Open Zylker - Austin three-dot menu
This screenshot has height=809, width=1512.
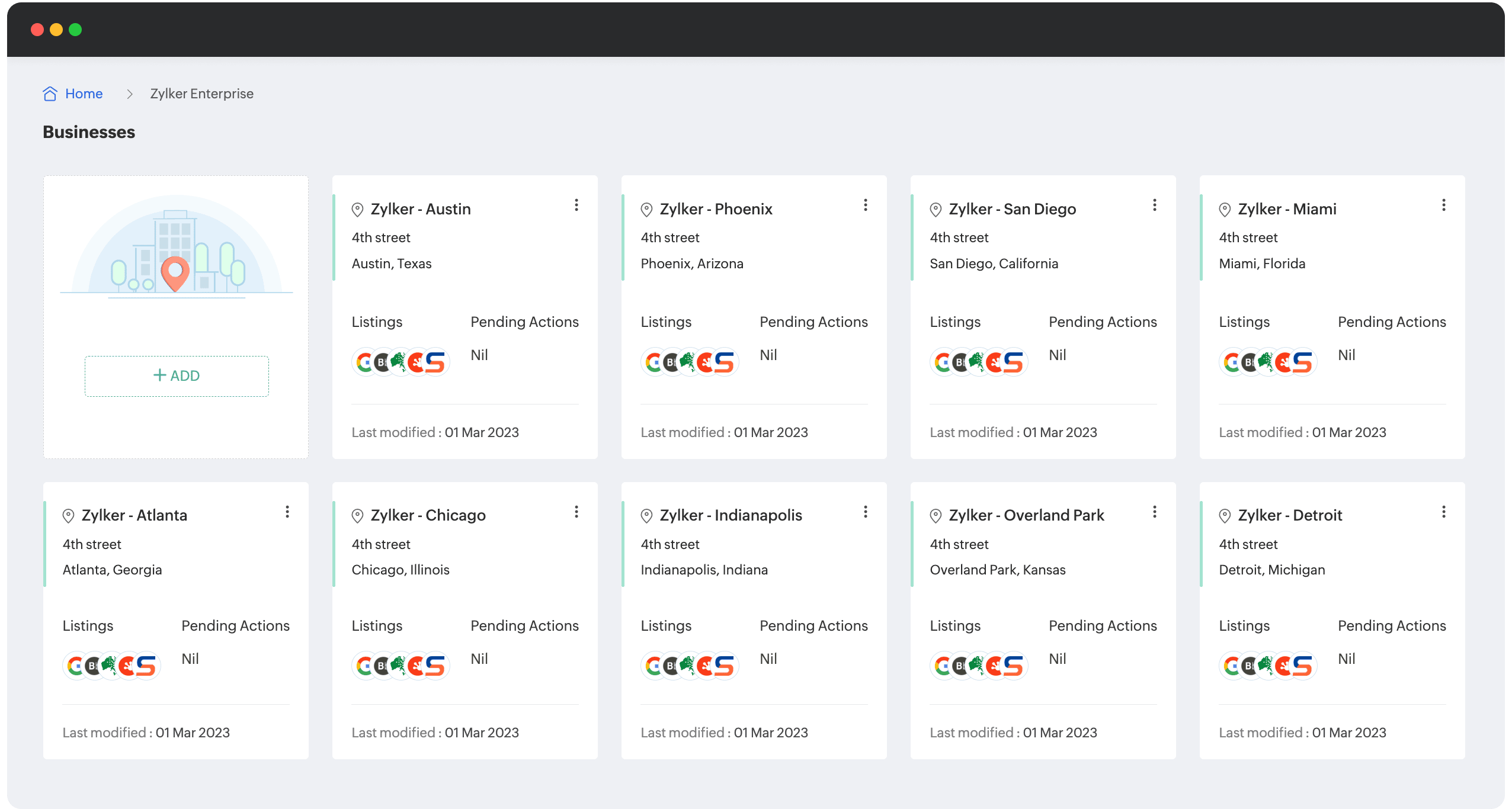(576, 205)
